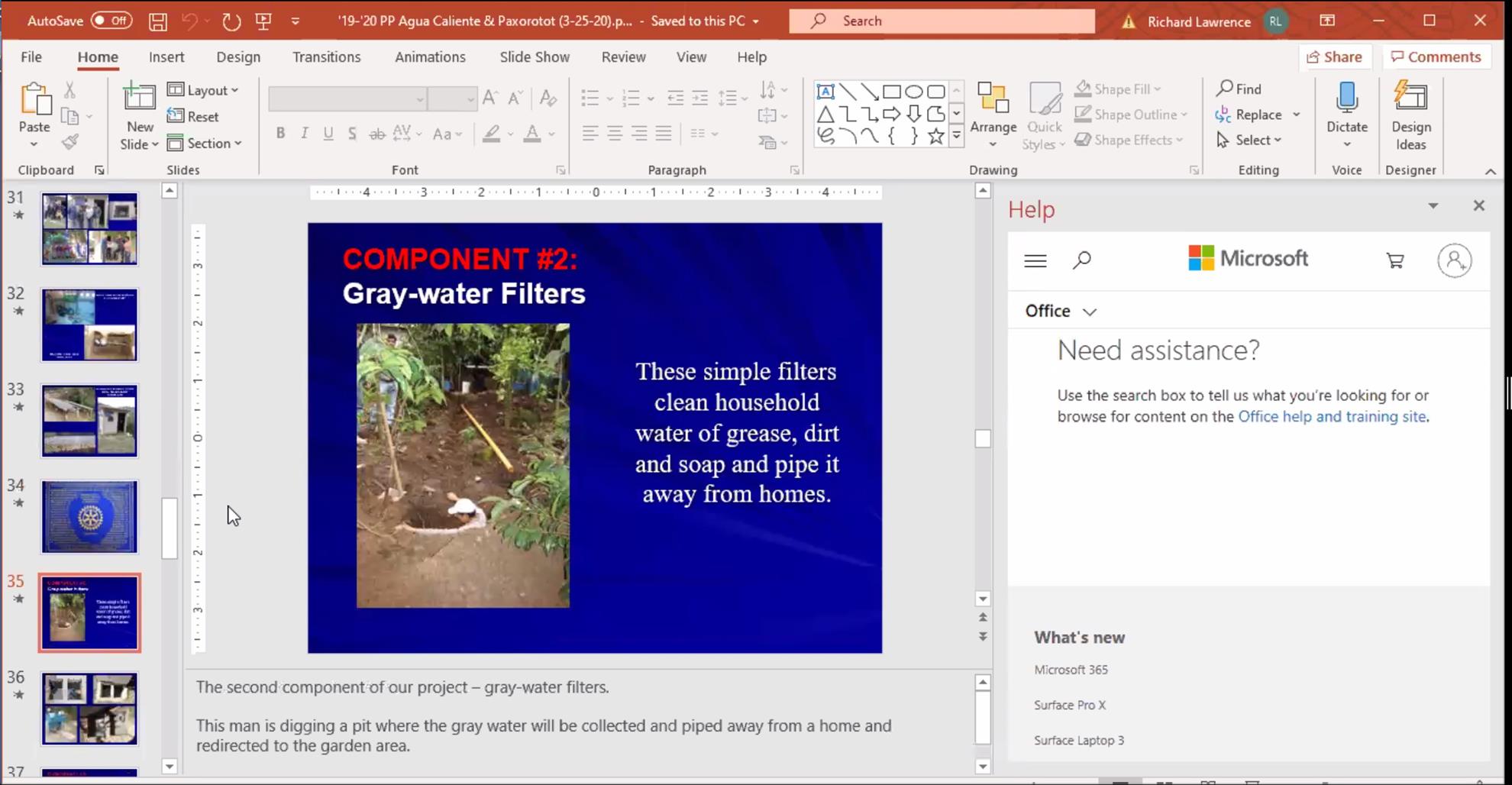Click the Find search tool
Screen dimensions: 1512x785
click(1239, 89)
